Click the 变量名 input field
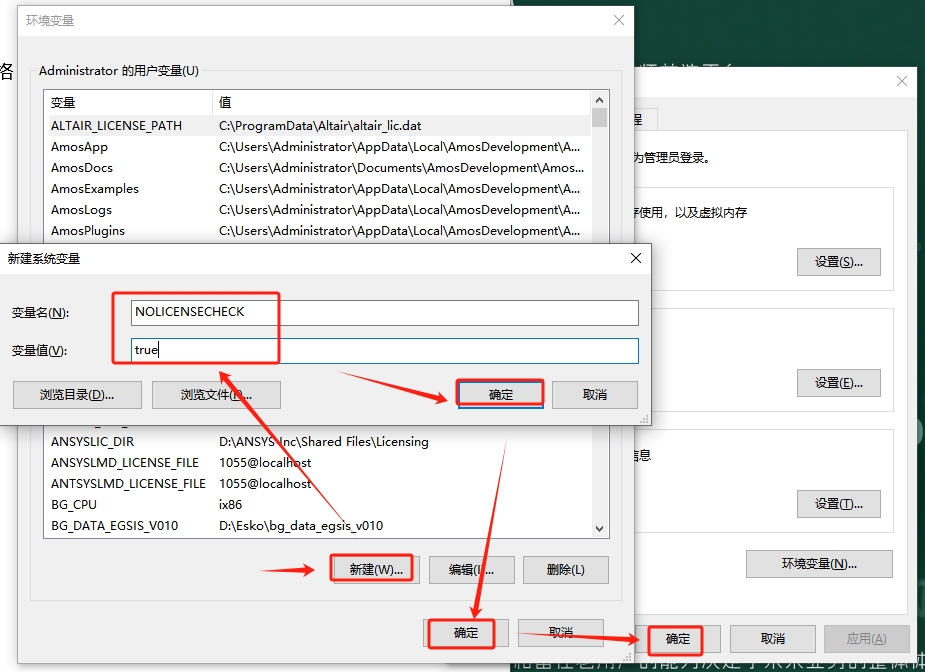Viewport: 925px width, 672px height. 385,312
